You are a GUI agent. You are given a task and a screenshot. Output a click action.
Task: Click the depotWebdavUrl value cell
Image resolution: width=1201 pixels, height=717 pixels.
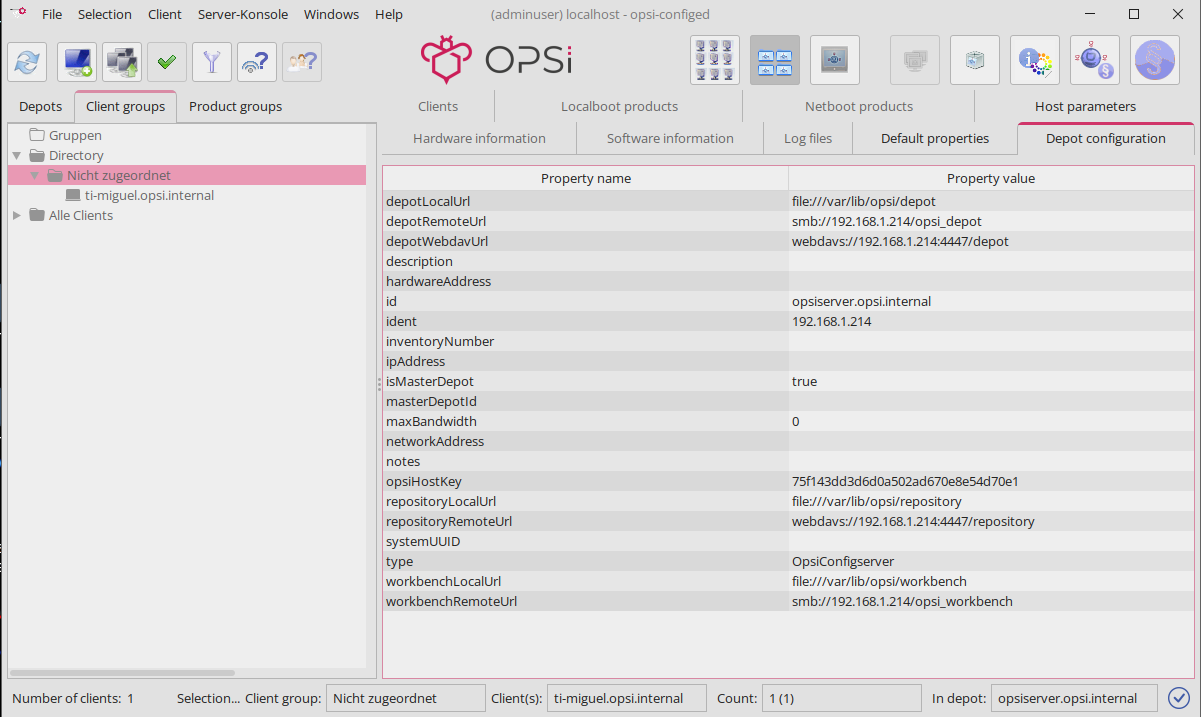(991, 241)
